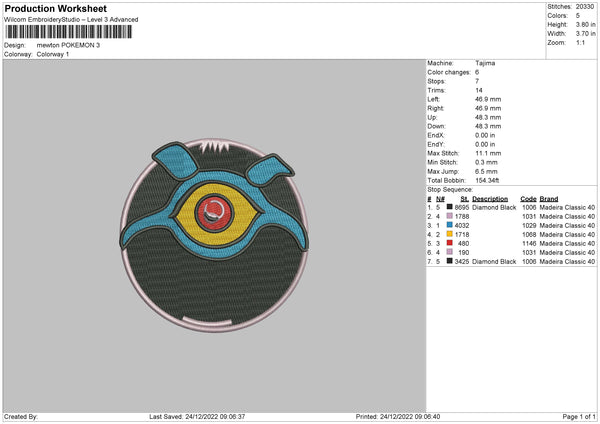Click the embroidered eye design preview
Image resolution: width=600 pixels, height=424 pixels.
[x=214, y=235]
